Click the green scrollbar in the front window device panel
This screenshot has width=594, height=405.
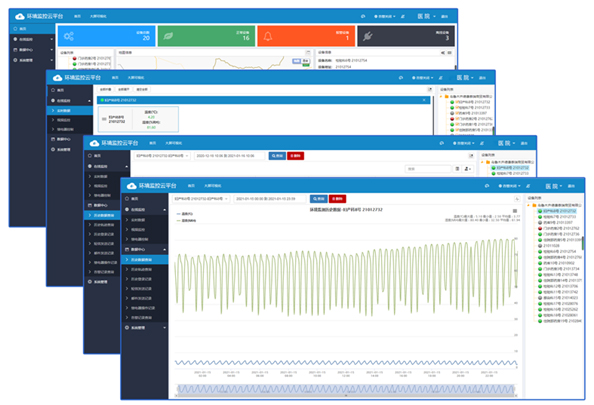click(x=583, y=243)
